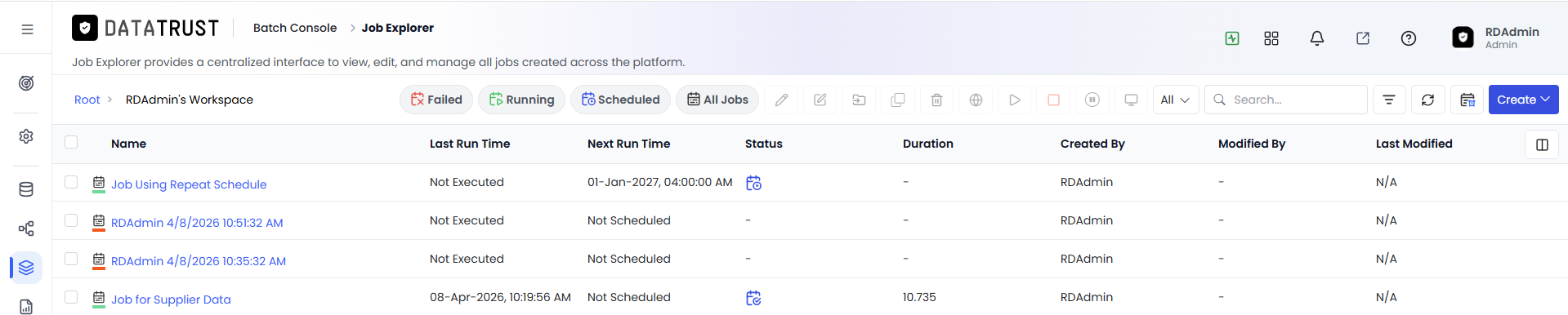Open Job Using Repeat Schedule link
The height and width of the screenshot is (315, 1568).
point(189,184)
